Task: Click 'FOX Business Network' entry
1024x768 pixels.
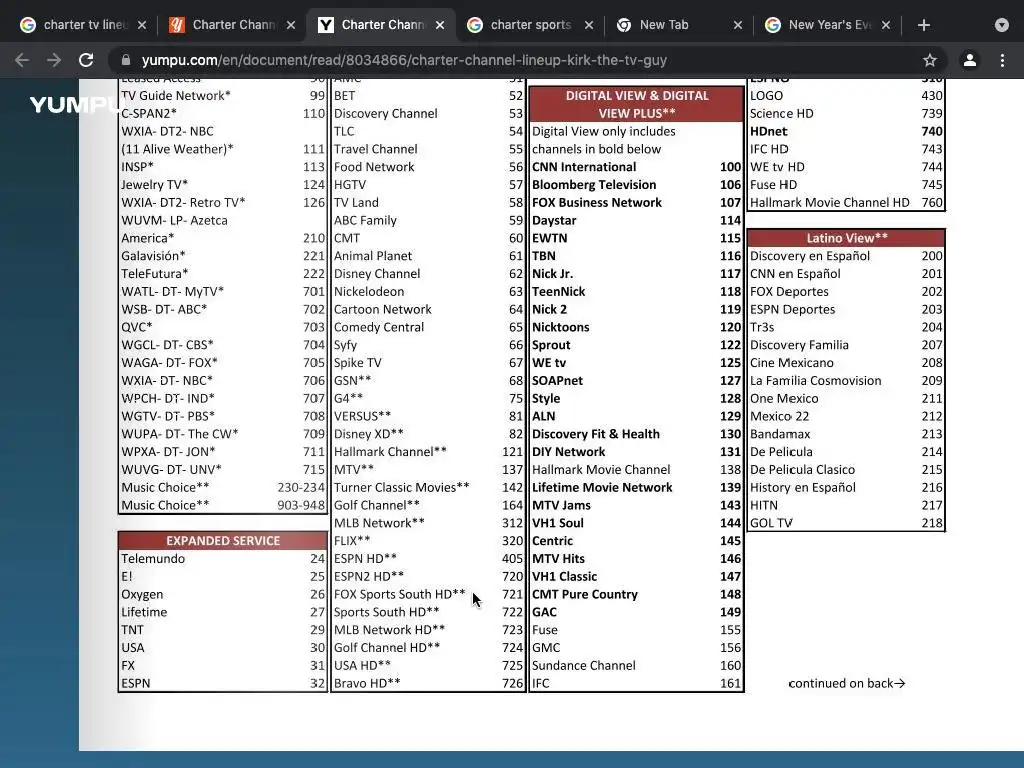Action: 637,202
